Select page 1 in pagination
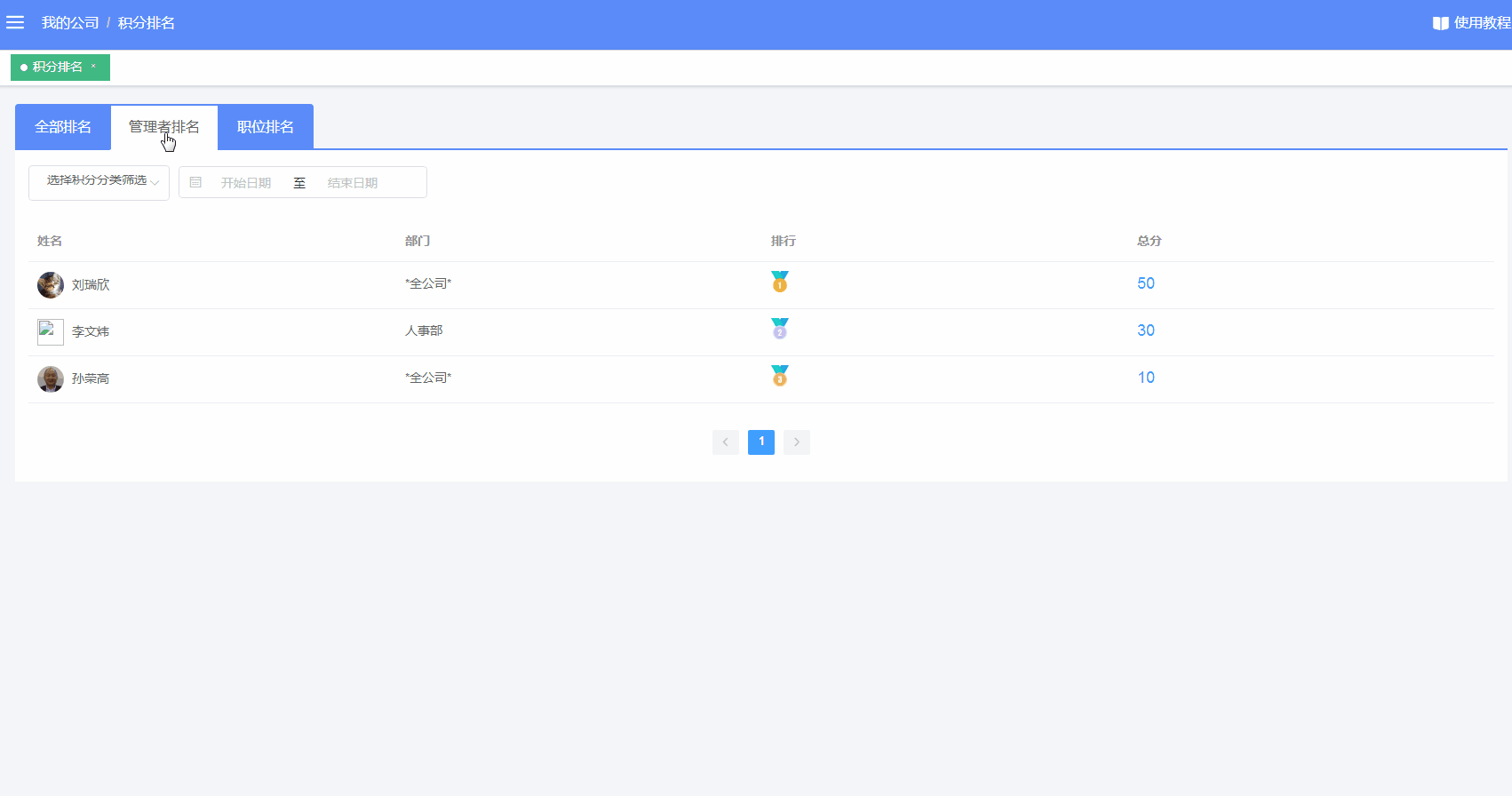The height and width of the screenshot is (796, 1512). point(761,442)
